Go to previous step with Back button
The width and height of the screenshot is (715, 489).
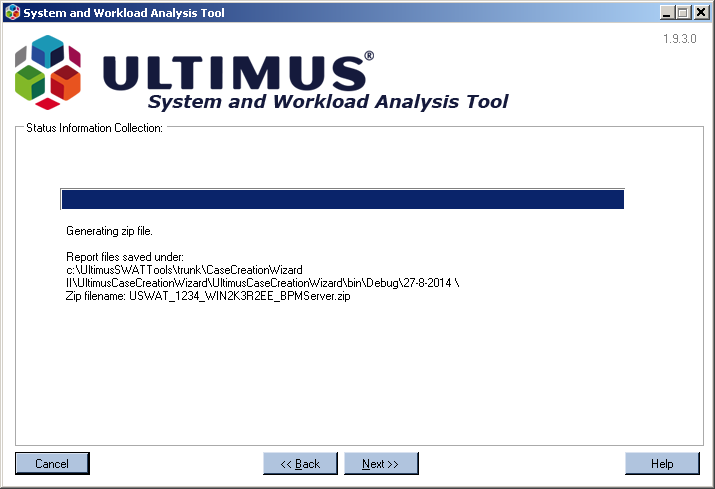point(300,463)
